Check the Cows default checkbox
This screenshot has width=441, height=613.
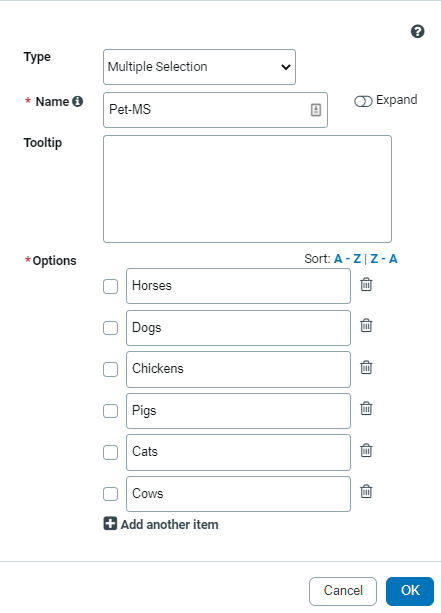click(111, 494)
